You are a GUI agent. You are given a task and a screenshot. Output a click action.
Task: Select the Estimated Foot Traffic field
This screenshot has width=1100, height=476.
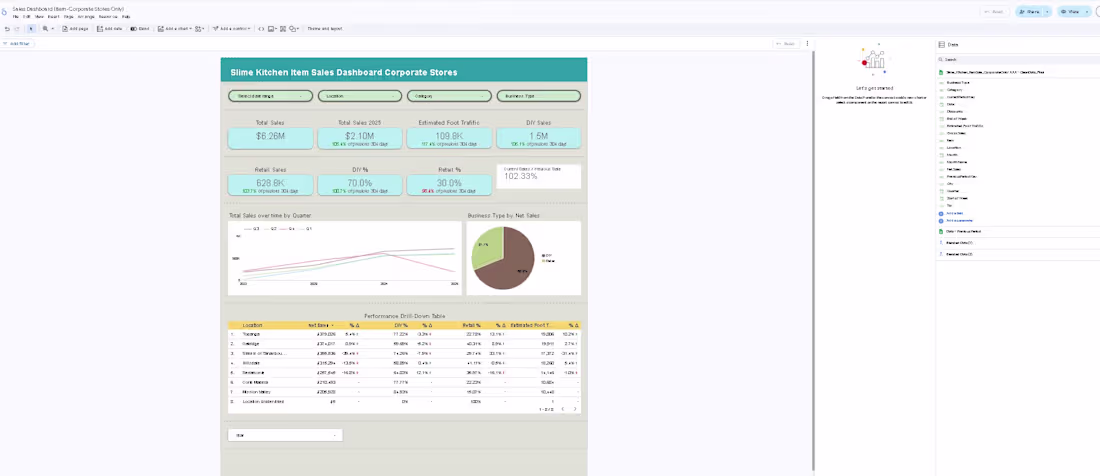pos(965,126)
